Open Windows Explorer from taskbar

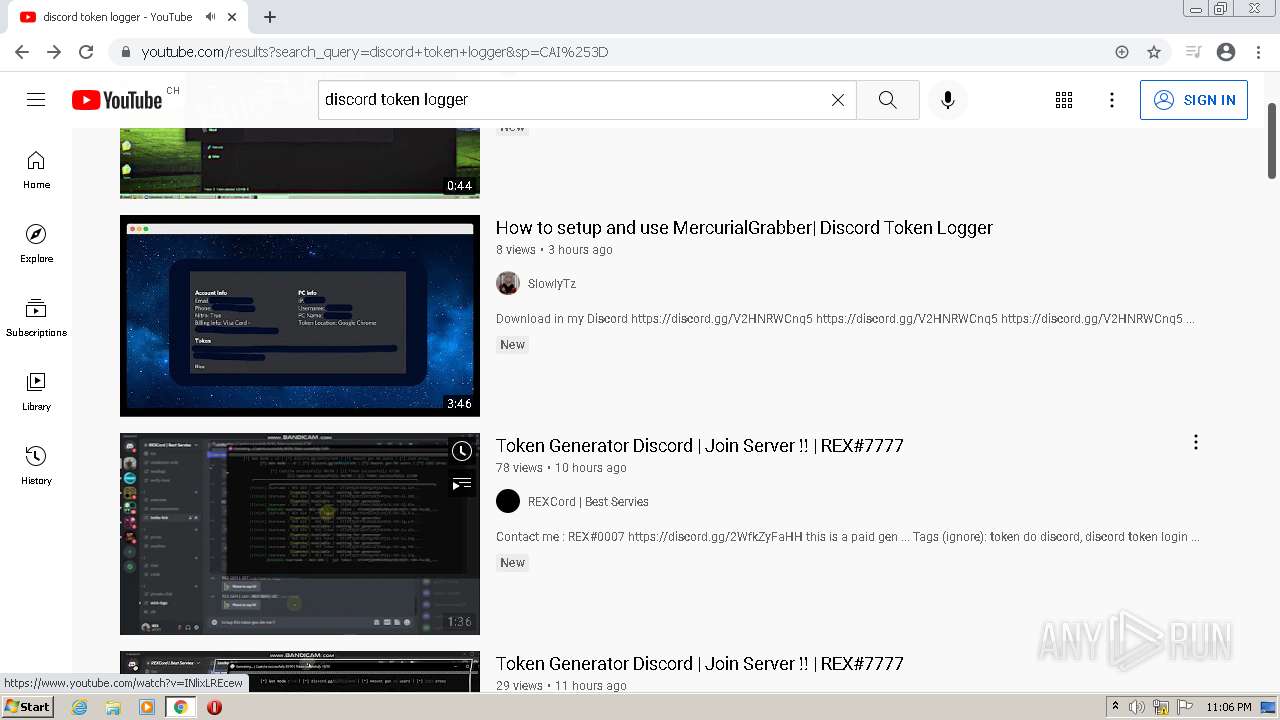[113, 707]
